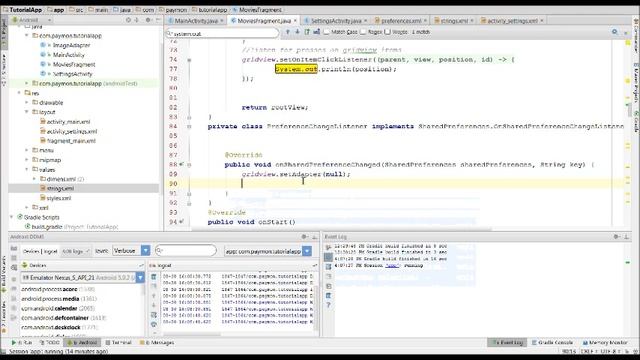Screen dimensions: 640x360
Task: Close the activity_settings.xml tab
Action: [x=542, y=20]
